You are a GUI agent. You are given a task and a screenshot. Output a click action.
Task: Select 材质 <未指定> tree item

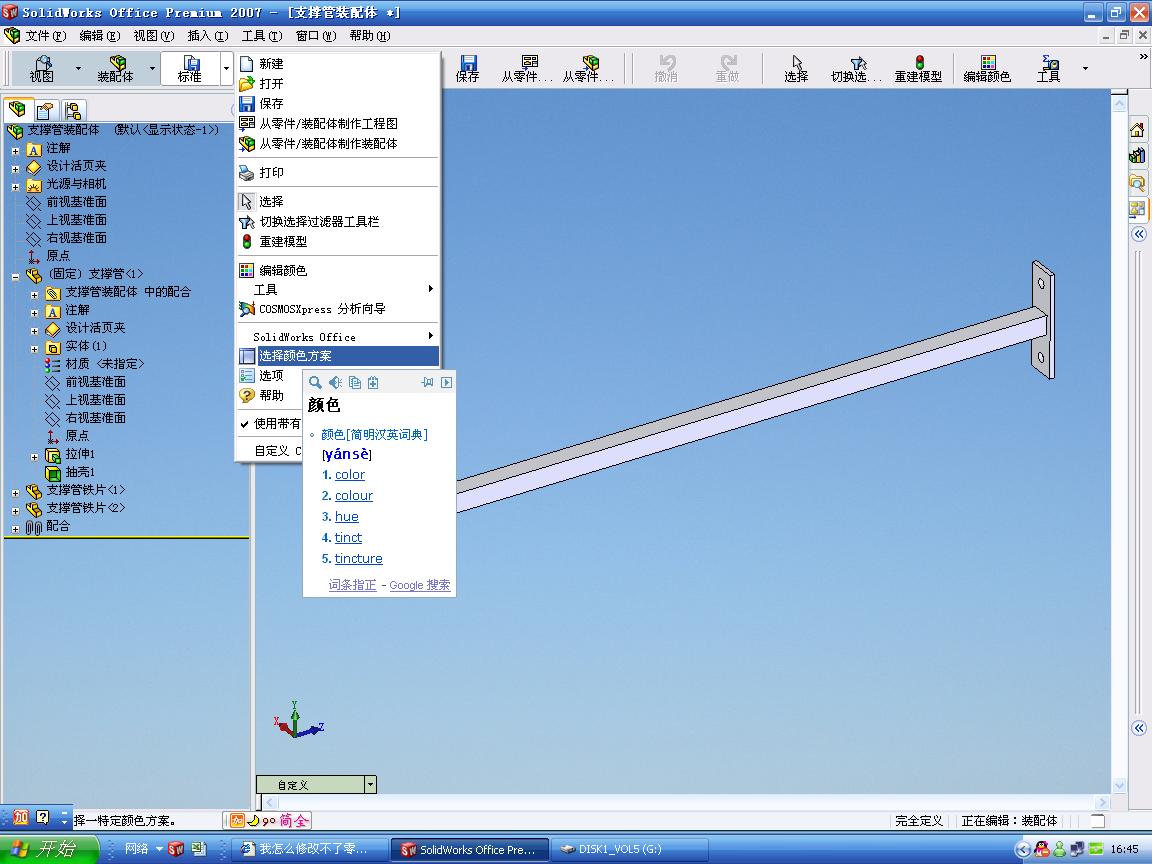(x=104, y=364)
